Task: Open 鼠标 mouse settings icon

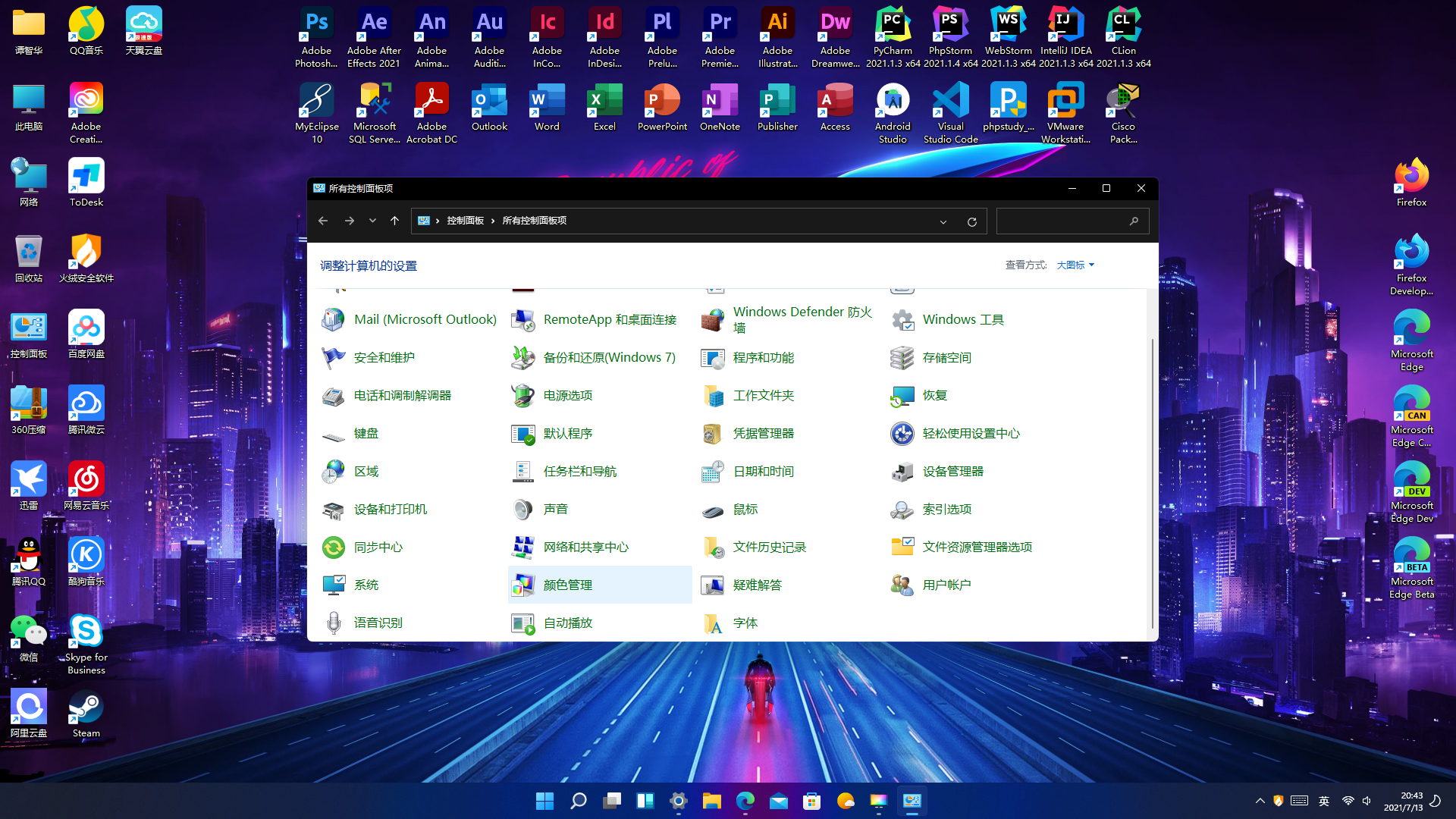Action: click(712, 510)
